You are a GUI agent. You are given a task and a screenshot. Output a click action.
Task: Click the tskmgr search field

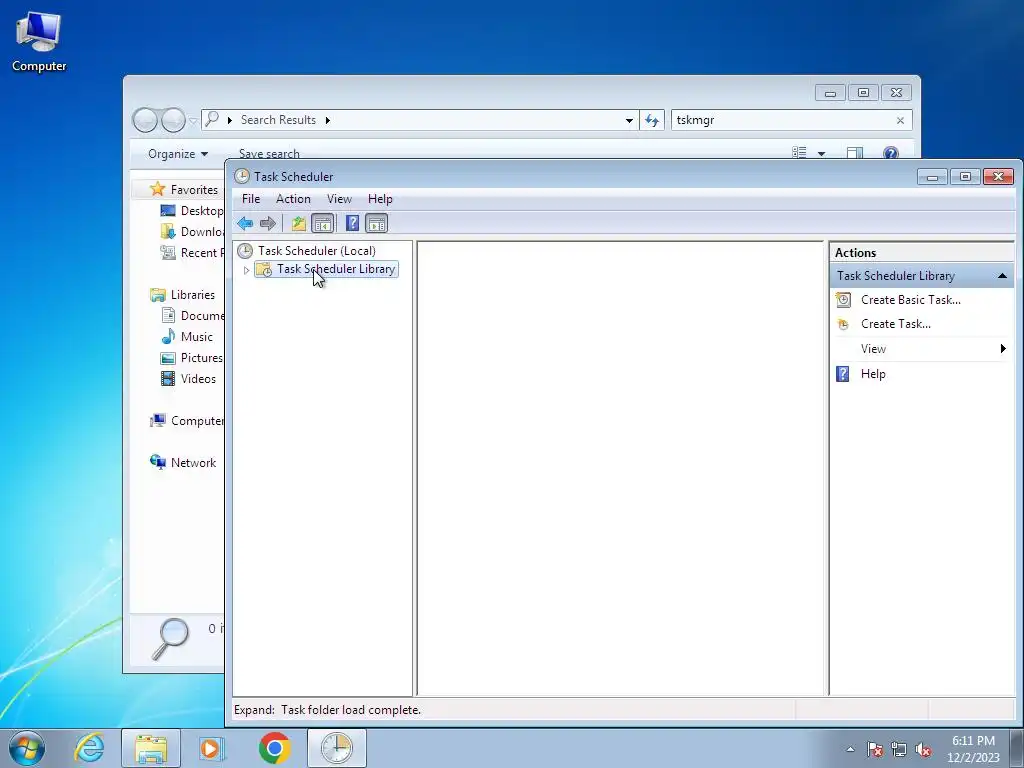tap(782, 120)
